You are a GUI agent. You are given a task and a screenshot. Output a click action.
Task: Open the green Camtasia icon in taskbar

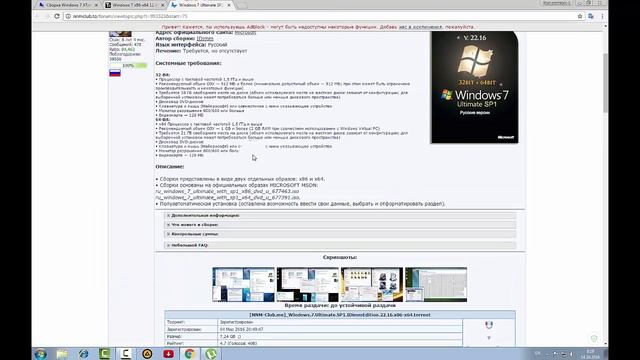pos(104,354)
